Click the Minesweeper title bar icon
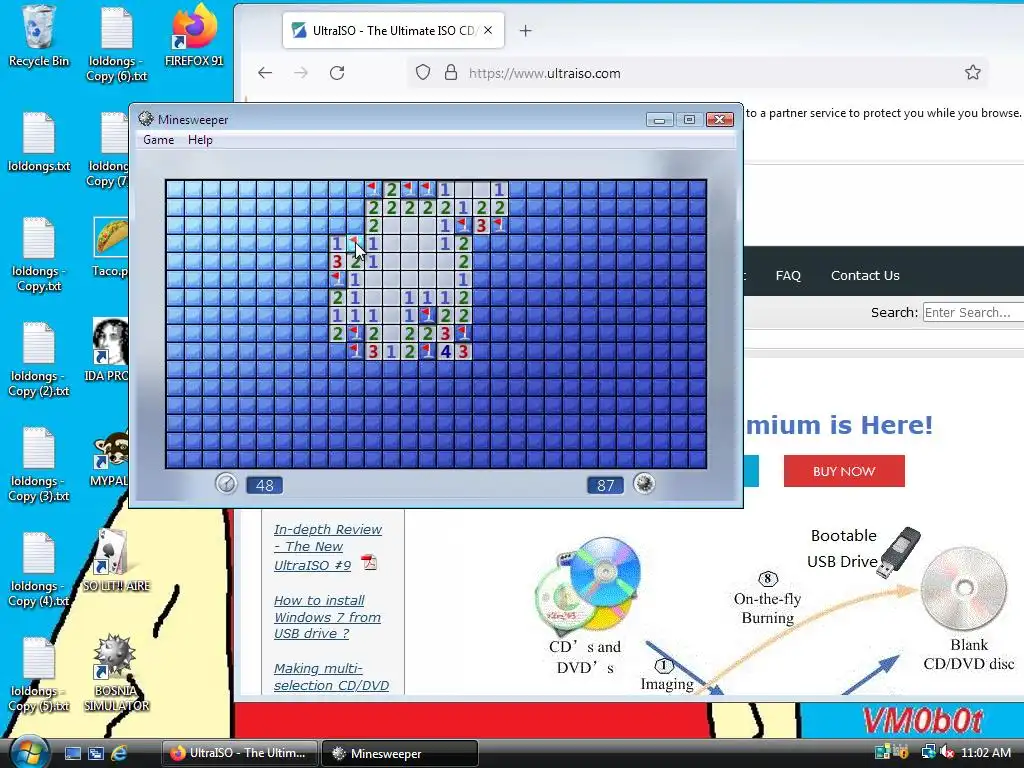1024x768 pixels. (146, 119)
